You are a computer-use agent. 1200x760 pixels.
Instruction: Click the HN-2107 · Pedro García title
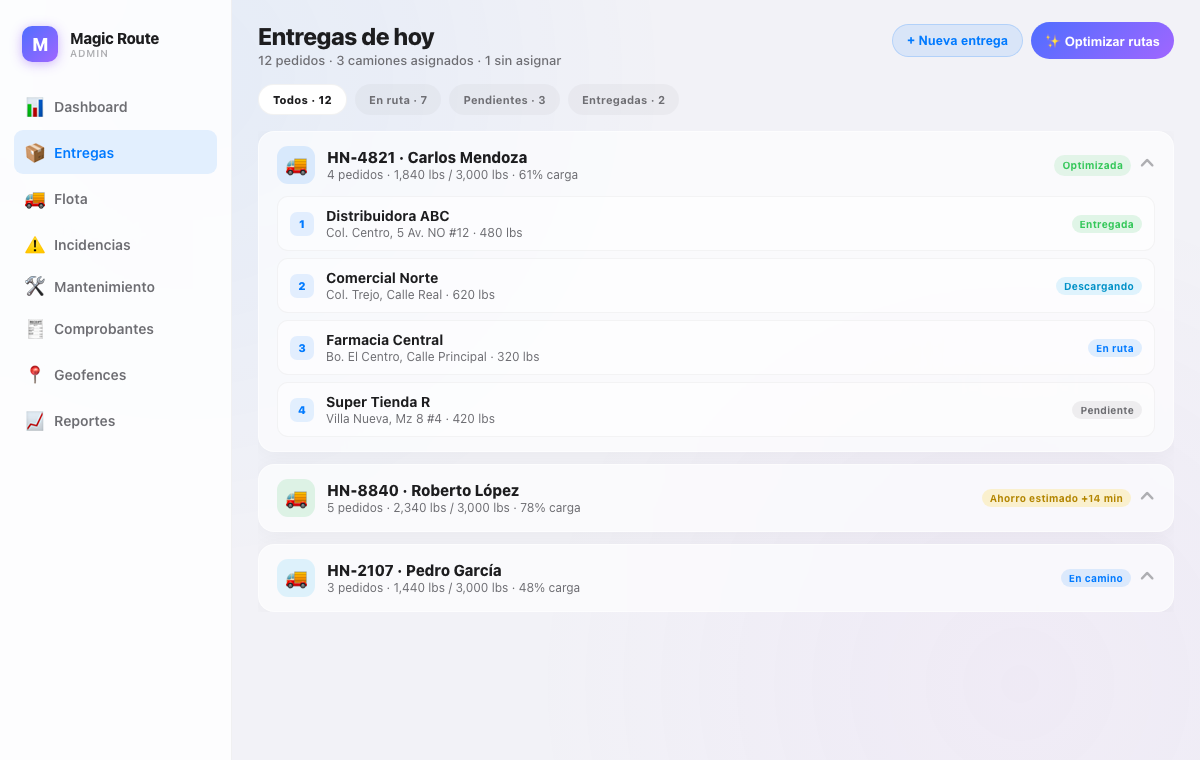tap(414, 570)
